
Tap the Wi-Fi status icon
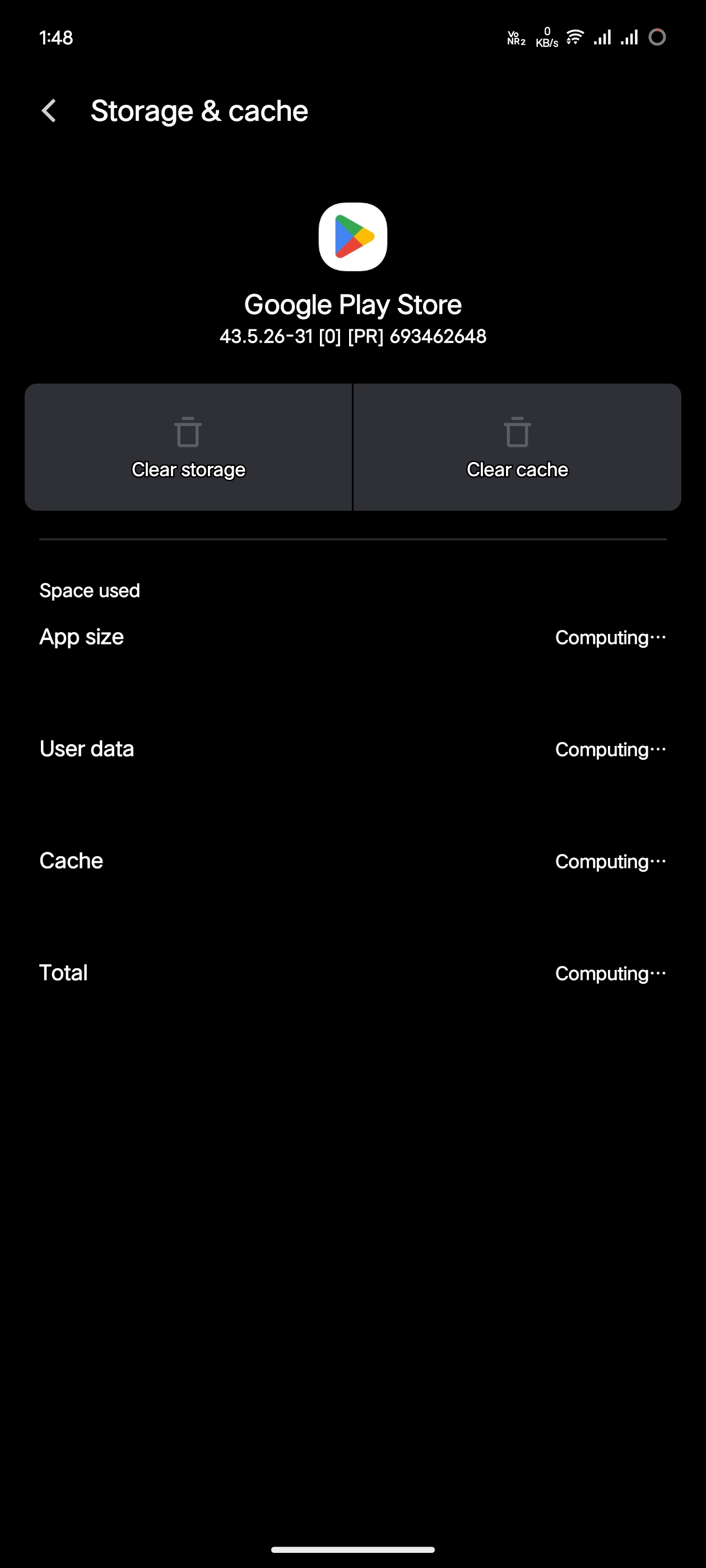pos(574,38)
